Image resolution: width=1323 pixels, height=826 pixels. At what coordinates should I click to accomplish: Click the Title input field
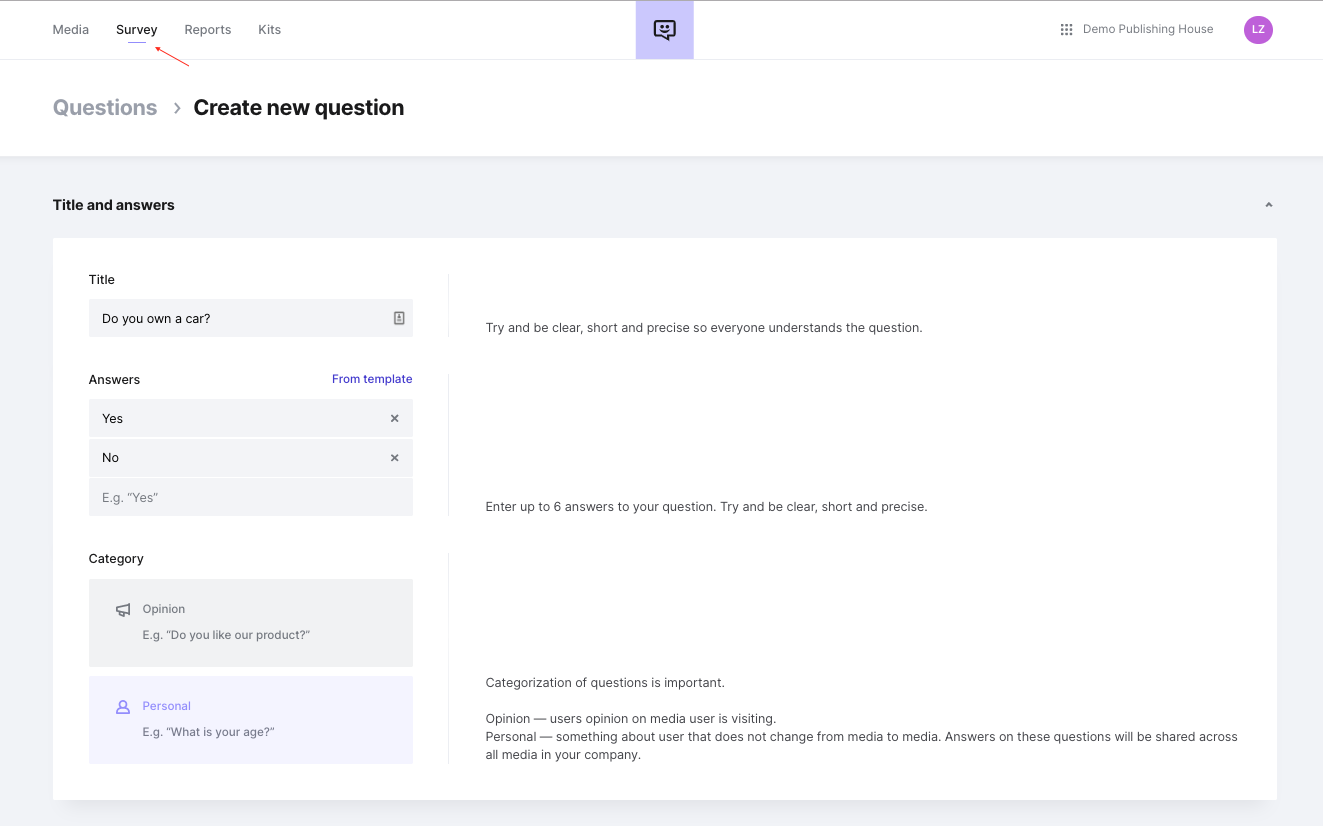[x=251, y=318]
